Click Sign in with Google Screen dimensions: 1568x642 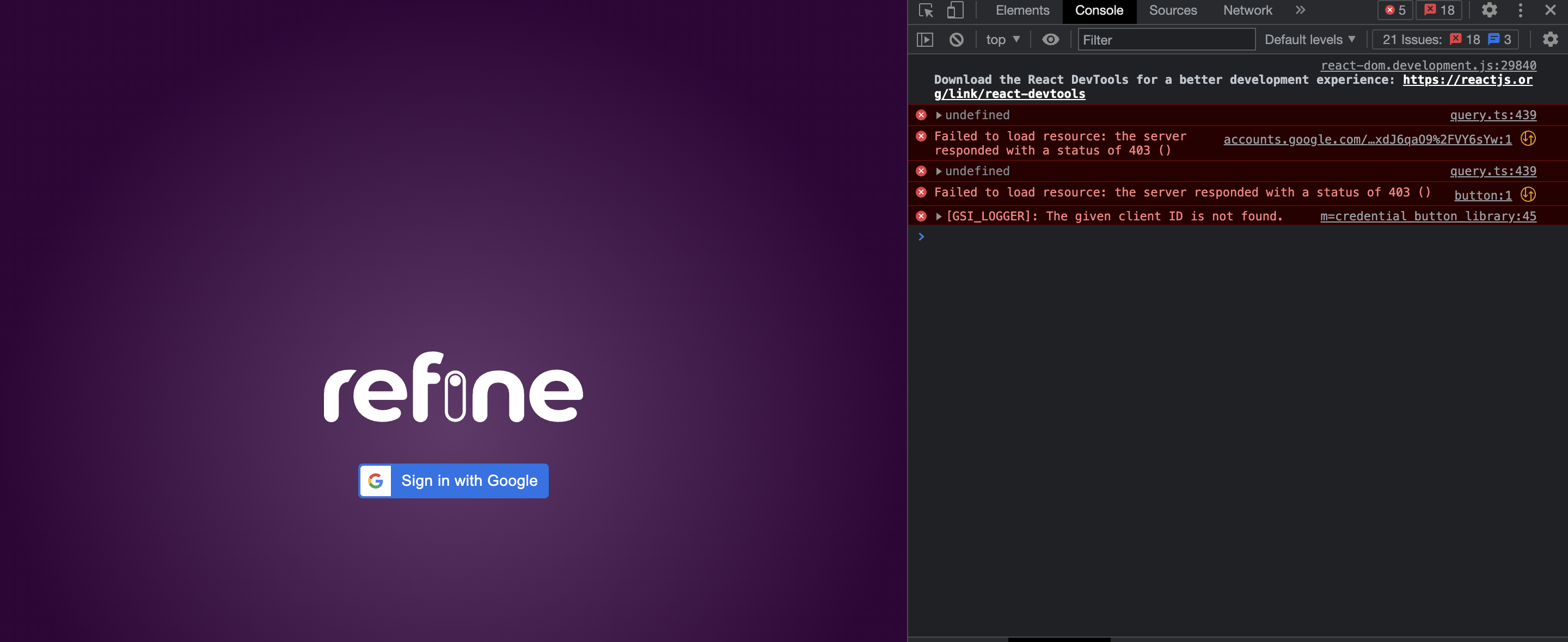click(453, 480)
